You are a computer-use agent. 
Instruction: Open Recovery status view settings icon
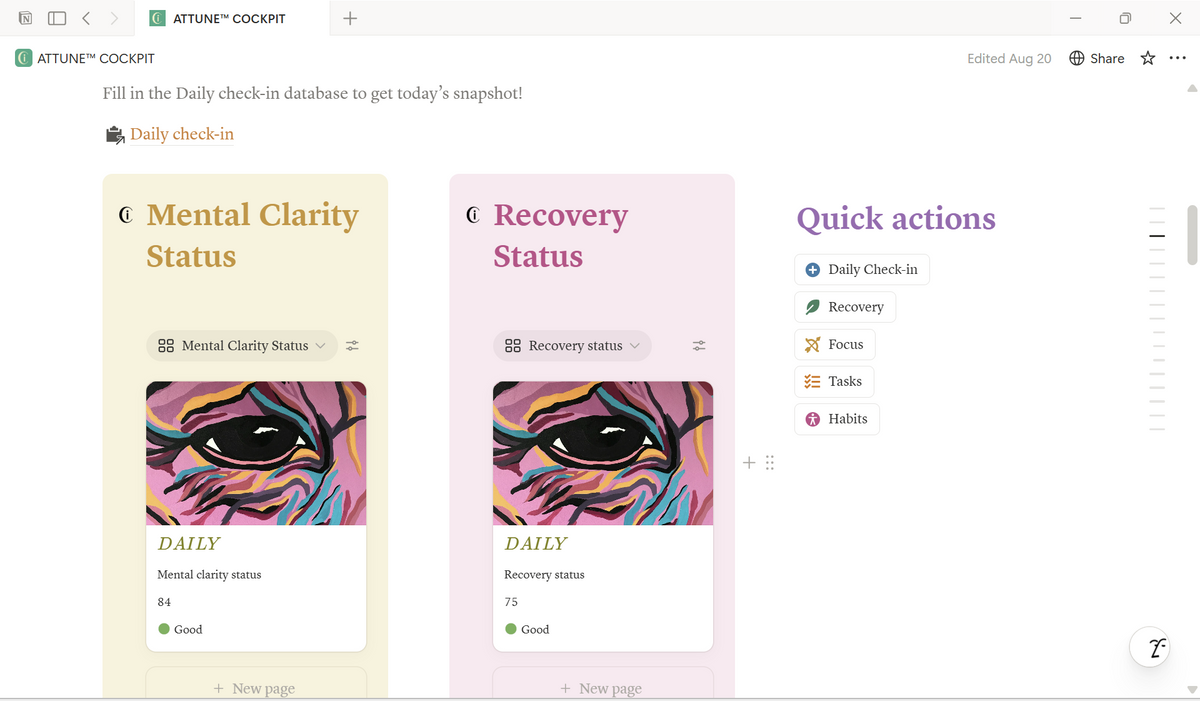pyautogui.click(x=699, y=345)
